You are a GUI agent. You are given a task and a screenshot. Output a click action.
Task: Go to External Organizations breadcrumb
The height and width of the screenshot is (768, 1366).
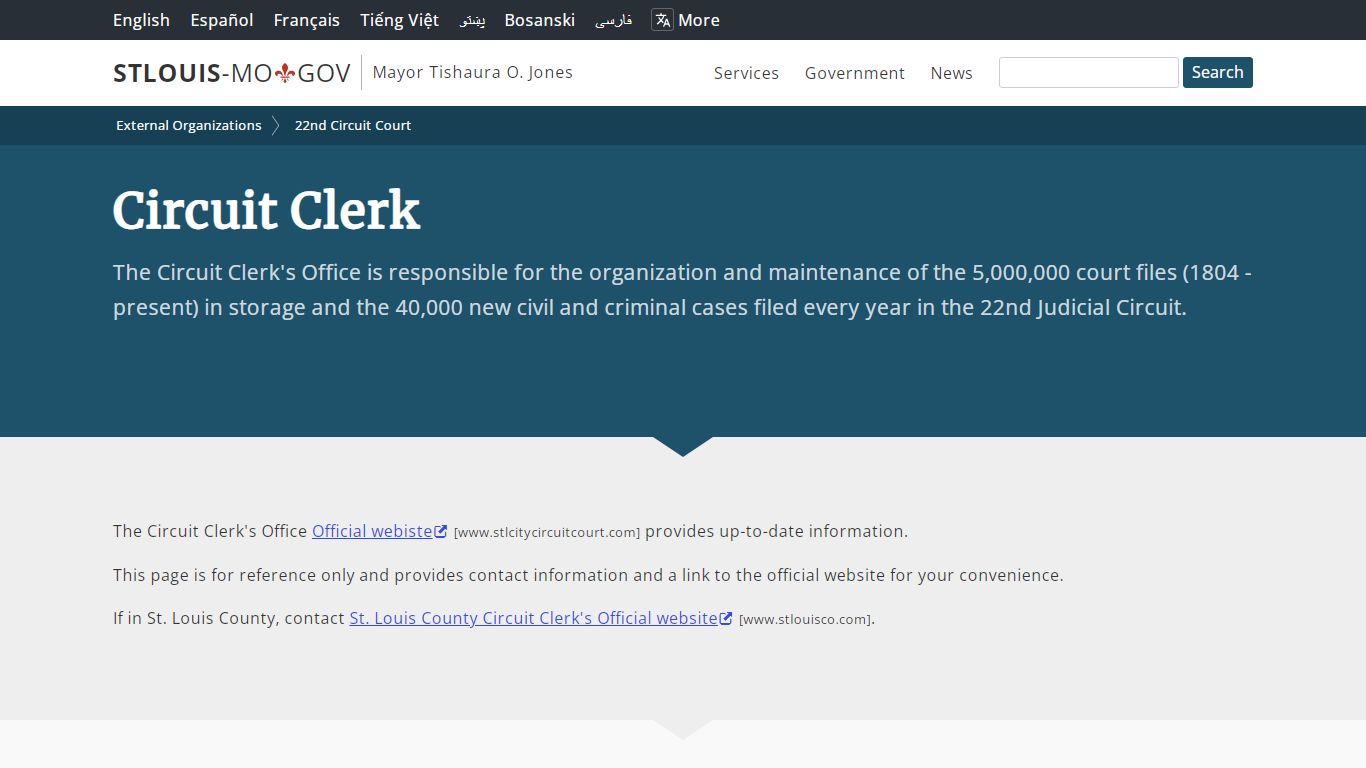[189, 125]
